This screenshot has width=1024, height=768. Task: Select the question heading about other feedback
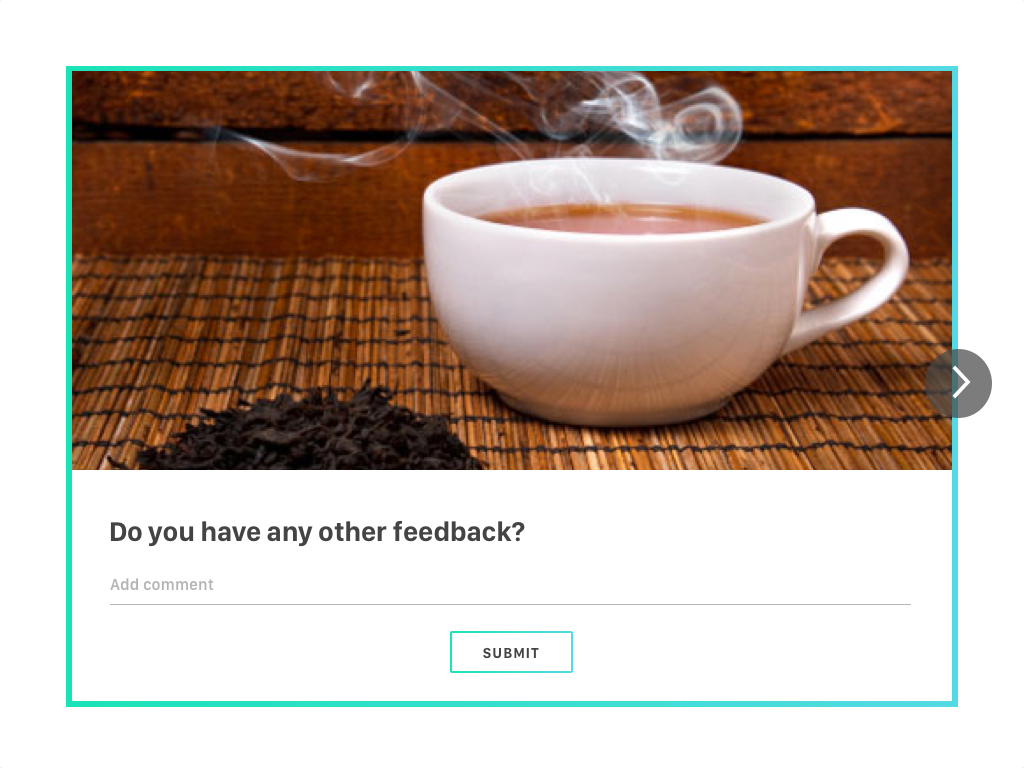point(317,532)
